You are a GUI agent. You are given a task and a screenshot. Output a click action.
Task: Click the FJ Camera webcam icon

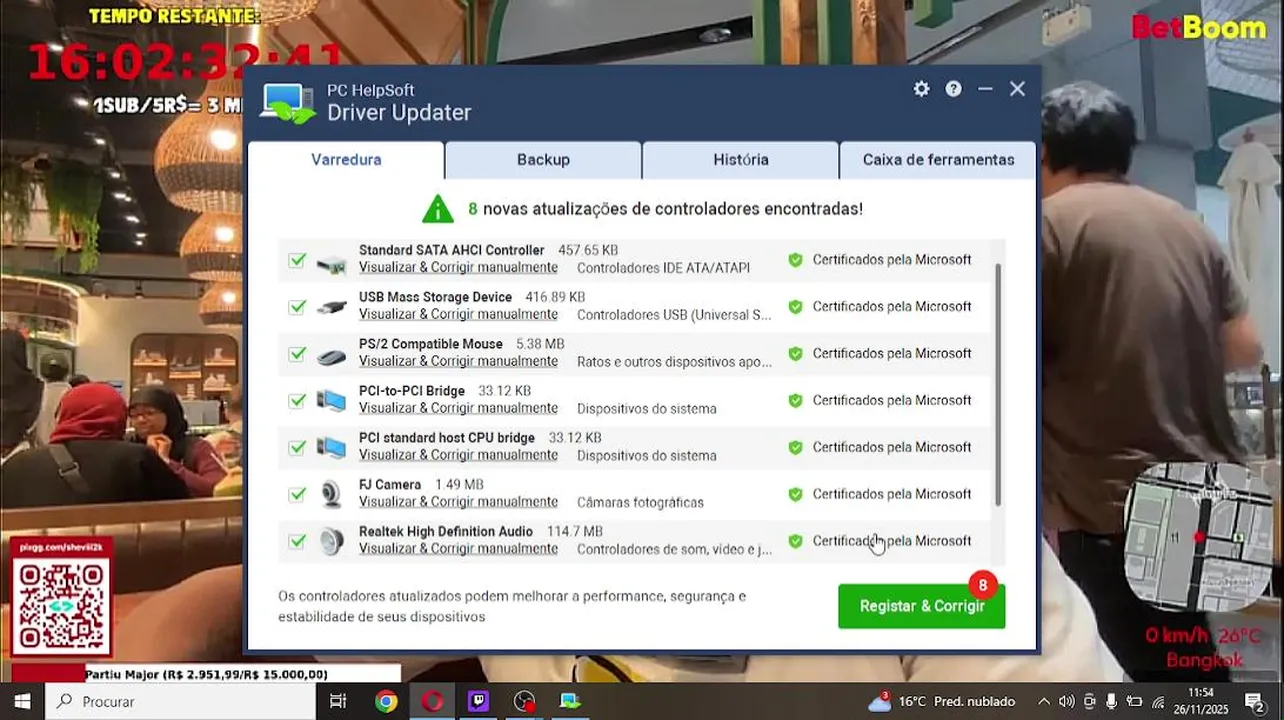coord(331,494)
